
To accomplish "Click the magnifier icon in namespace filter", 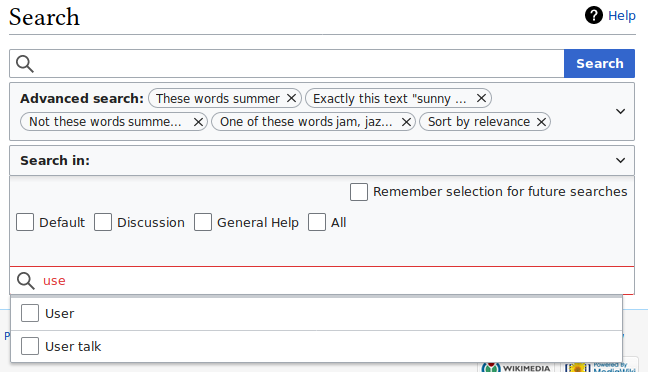I will click(x=26, y=281).
